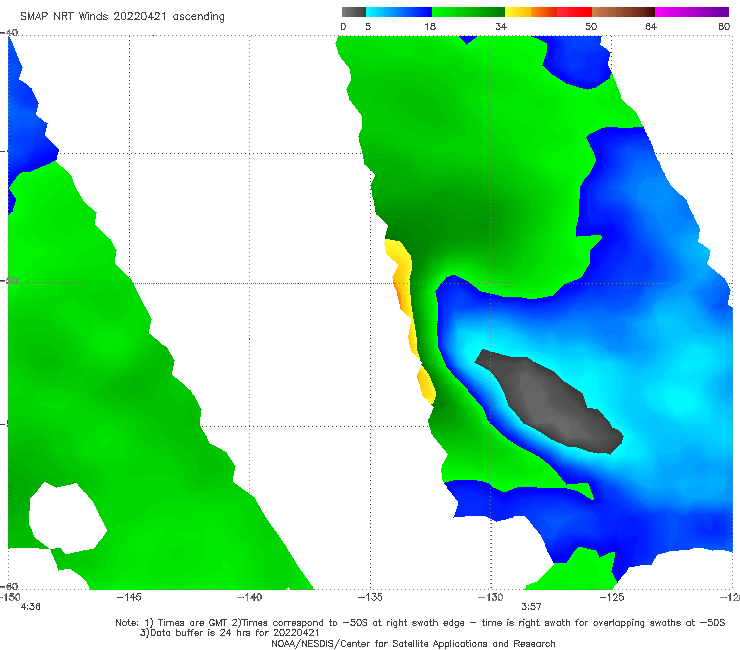Click the swath time '4:36'
The height and width of the screenshot is (650, 740).
click(31, 607)
